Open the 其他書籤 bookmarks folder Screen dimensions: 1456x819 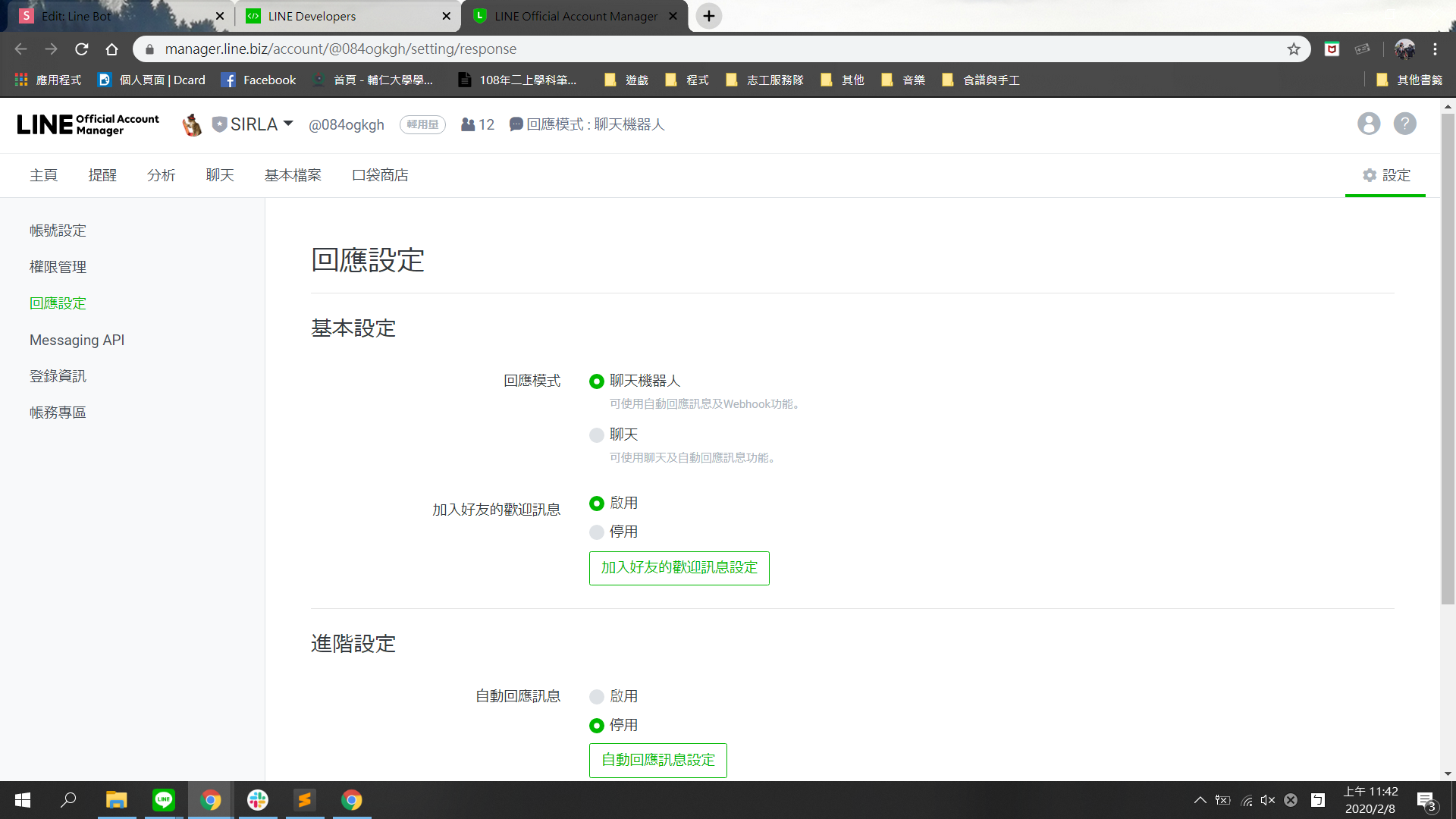click(1410, 80)
